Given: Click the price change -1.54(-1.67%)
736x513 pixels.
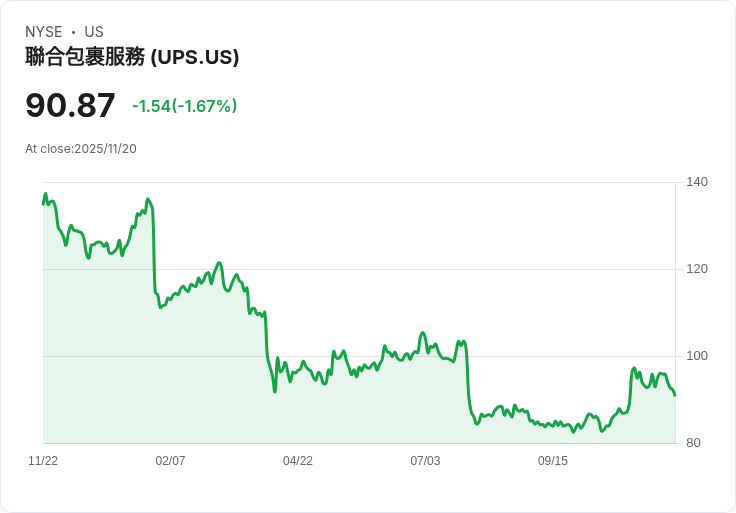Looking at the screenshot, I should pos(184,106).
